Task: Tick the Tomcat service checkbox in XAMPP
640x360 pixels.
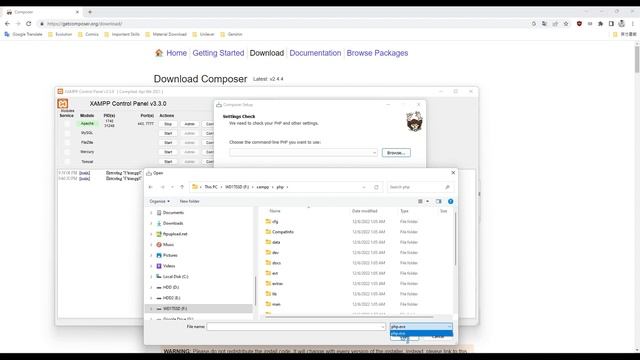Action: point(67,162)
